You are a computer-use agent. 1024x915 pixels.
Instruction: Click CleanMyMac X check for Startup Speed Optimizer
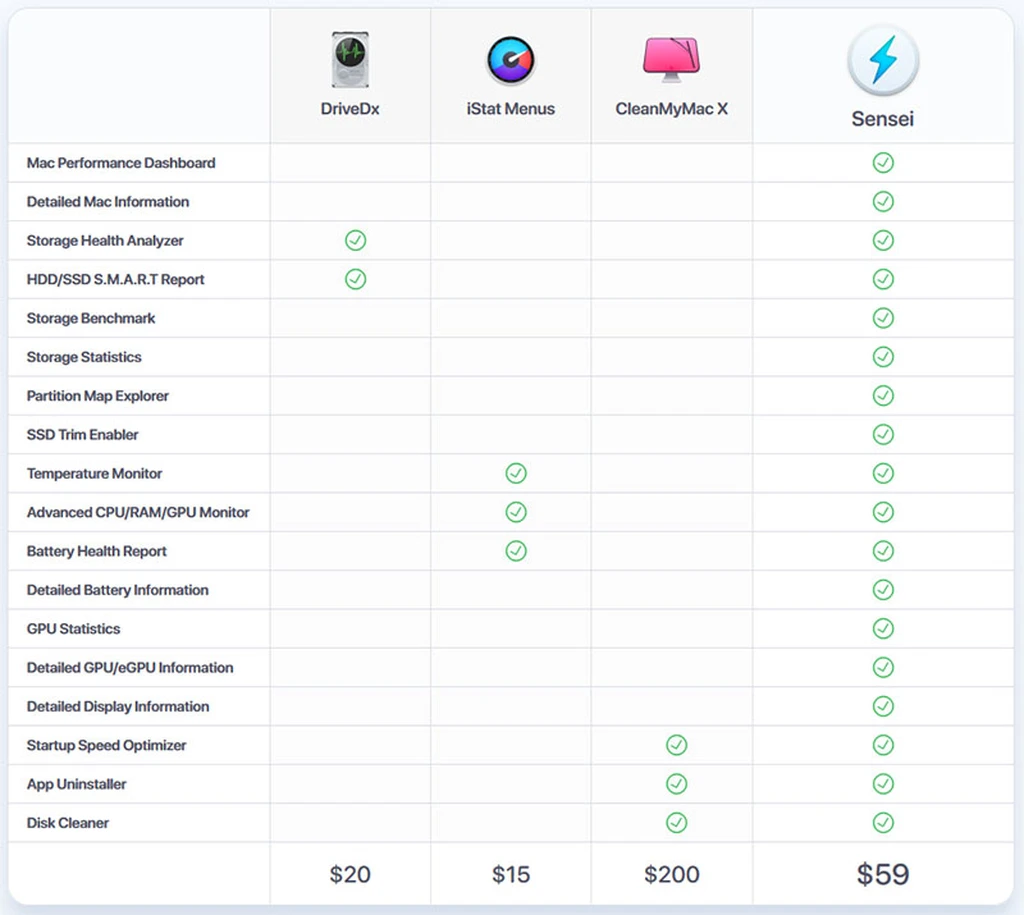(677, 745)
